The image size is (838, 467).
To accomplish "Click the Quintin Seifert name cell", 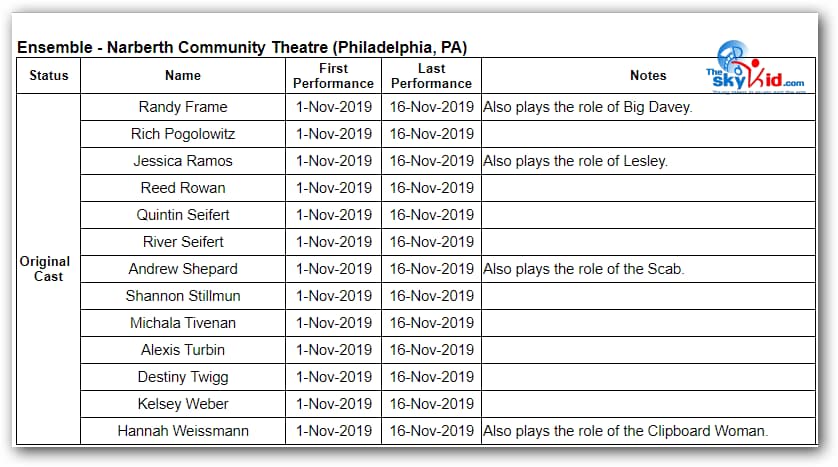I will [x=183, y=215].
